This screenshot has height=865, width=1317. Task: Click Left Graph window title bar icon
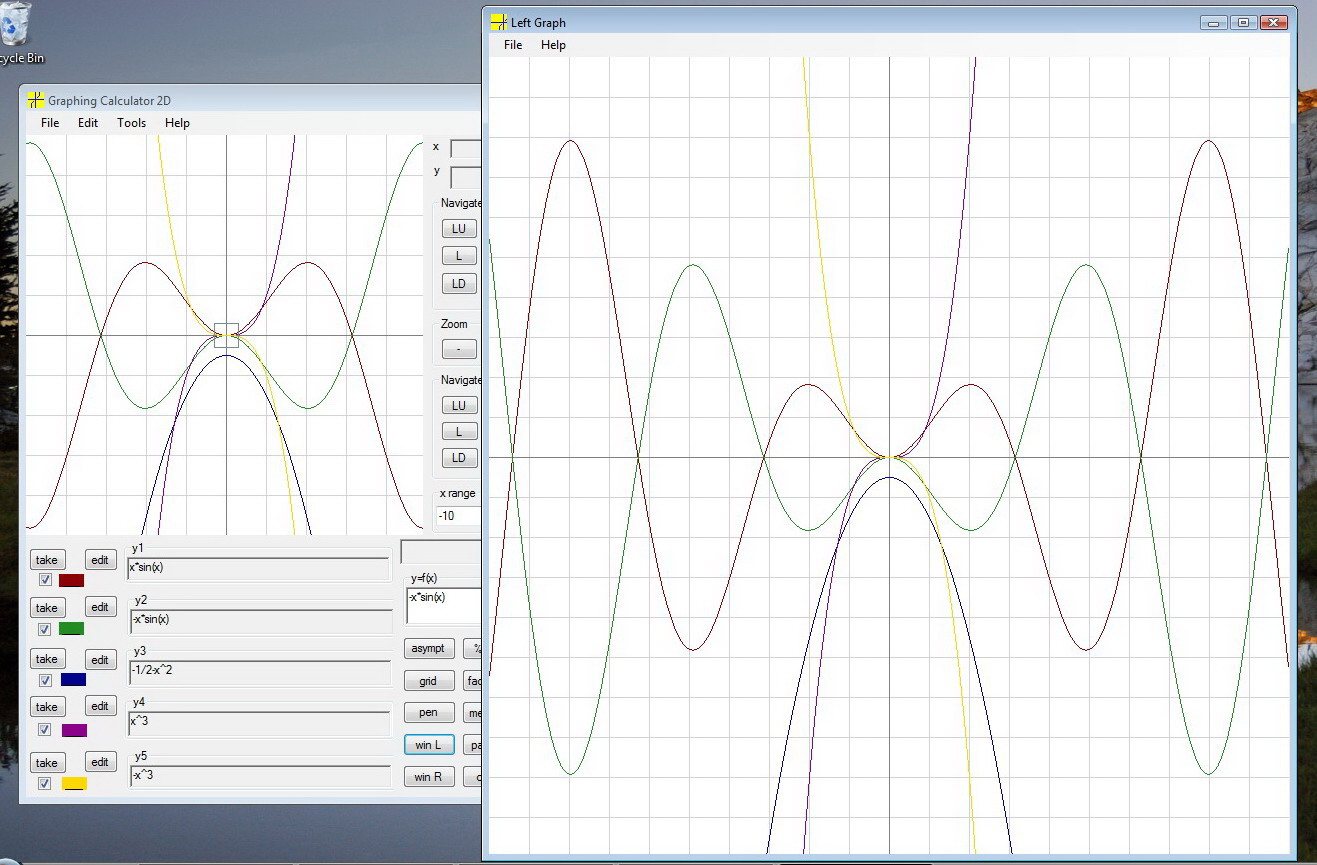point(499,22)
